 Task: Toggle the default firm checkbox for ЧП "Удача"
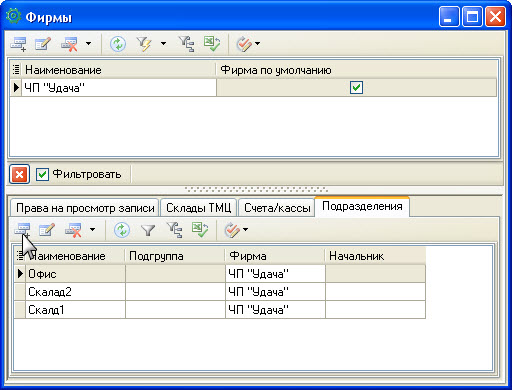(356, 88)
